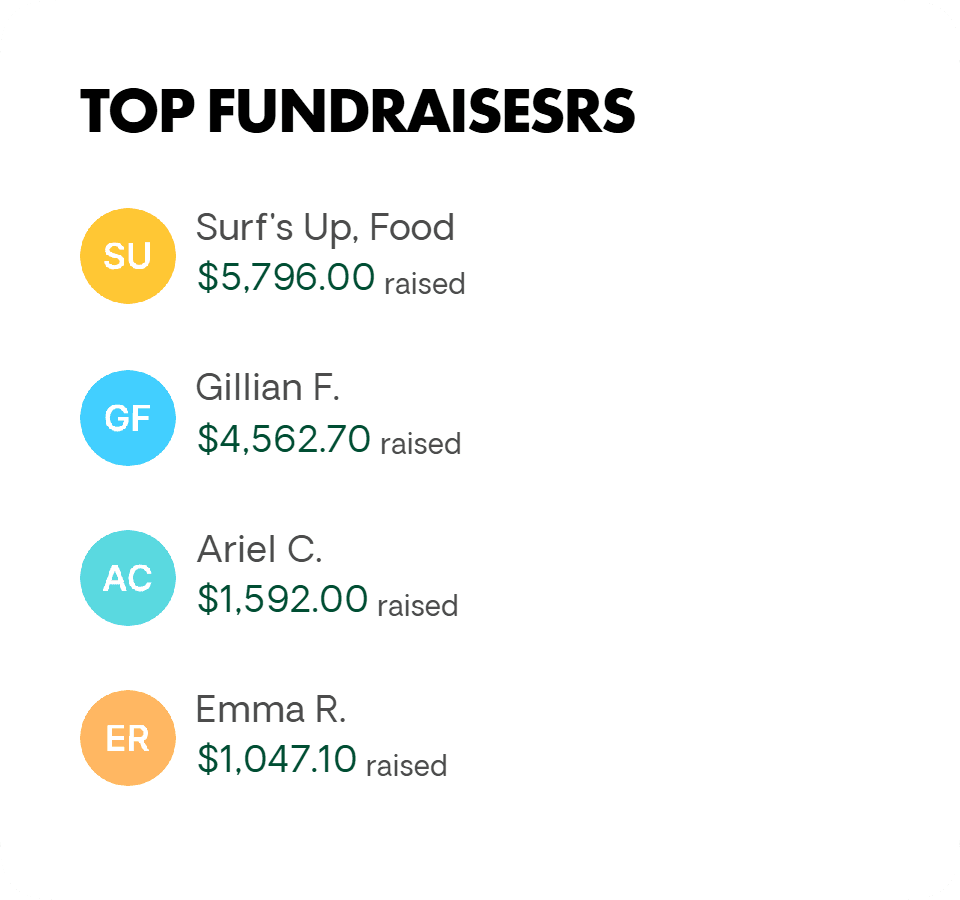This screenshot has height=900, width=960.
Task: Click 'raised' label beside Surf's Up amount
Action: (425, 284)
